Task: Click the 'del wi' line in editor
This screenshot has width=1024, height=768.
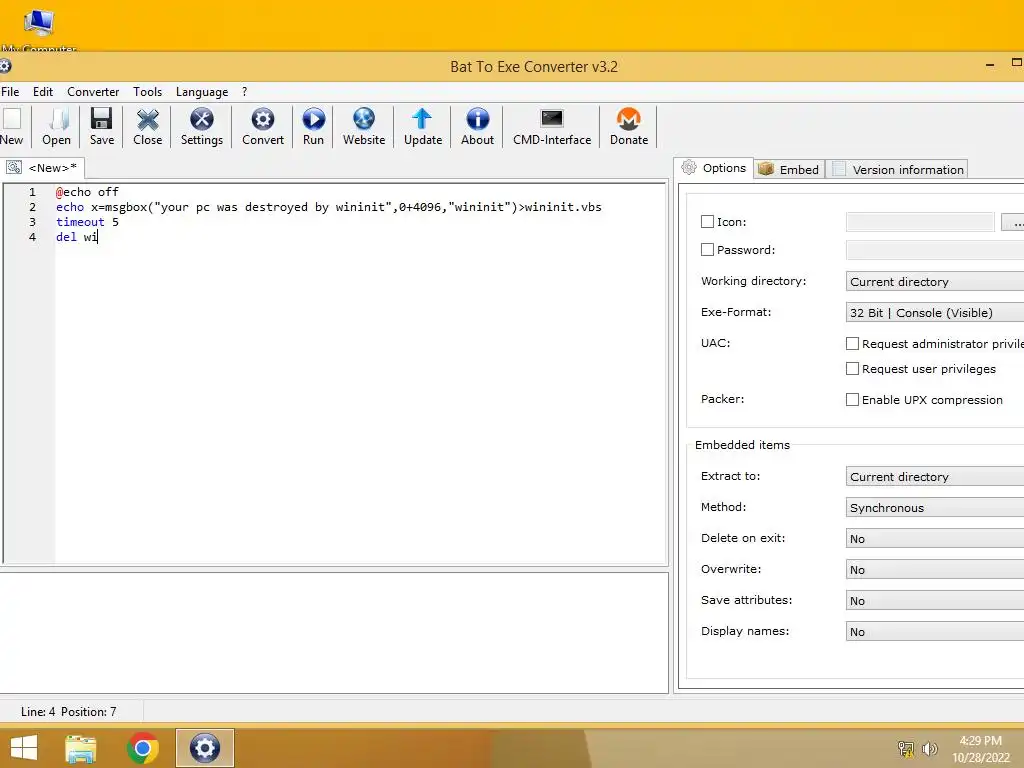Action: click(x=76, y=237)
